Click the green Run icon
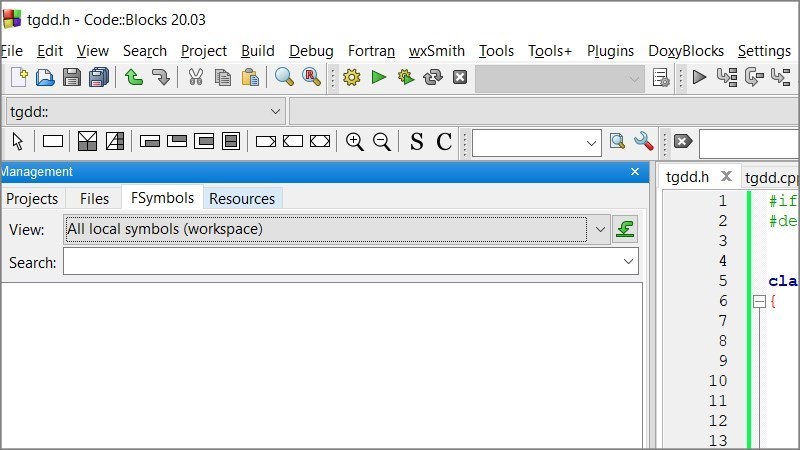The image size is (800, 450). [x=379, y=78]
